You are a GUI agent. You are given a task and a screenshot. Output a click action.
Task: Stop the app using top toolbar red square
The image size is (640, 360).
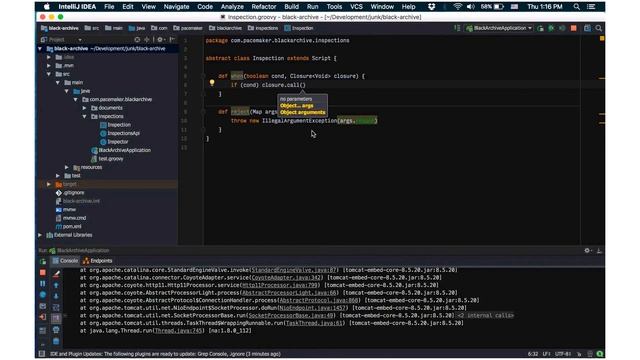[573, 28]
